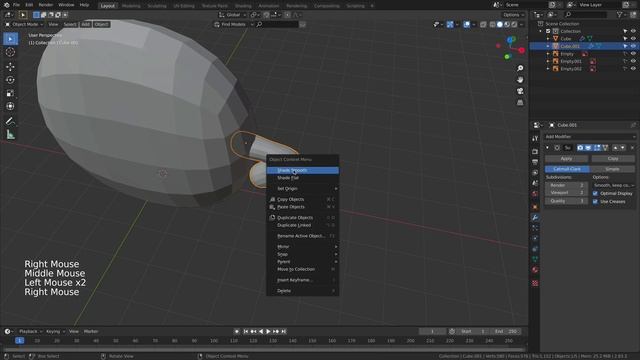
Task: Click Delete in context menu
Action: (x=302, y=291)
